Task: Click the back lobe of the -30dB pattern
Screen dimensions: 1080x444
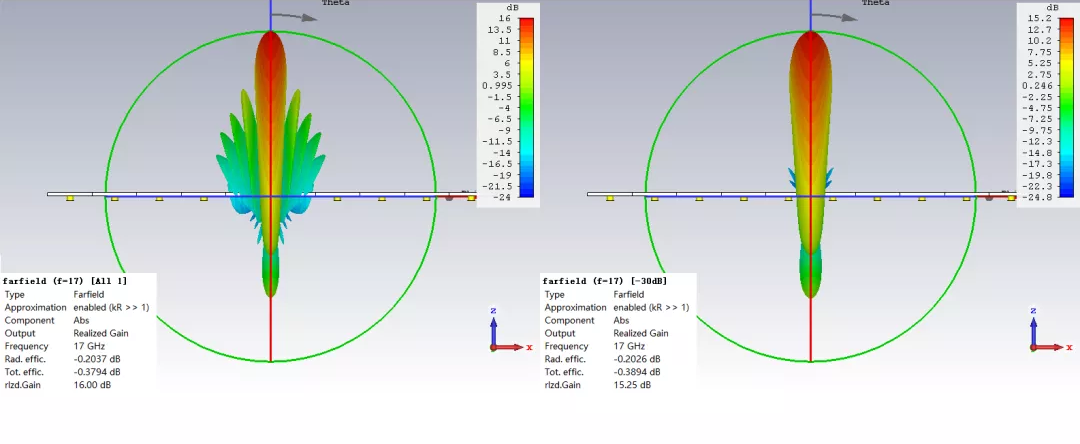Action: [810, 272]
